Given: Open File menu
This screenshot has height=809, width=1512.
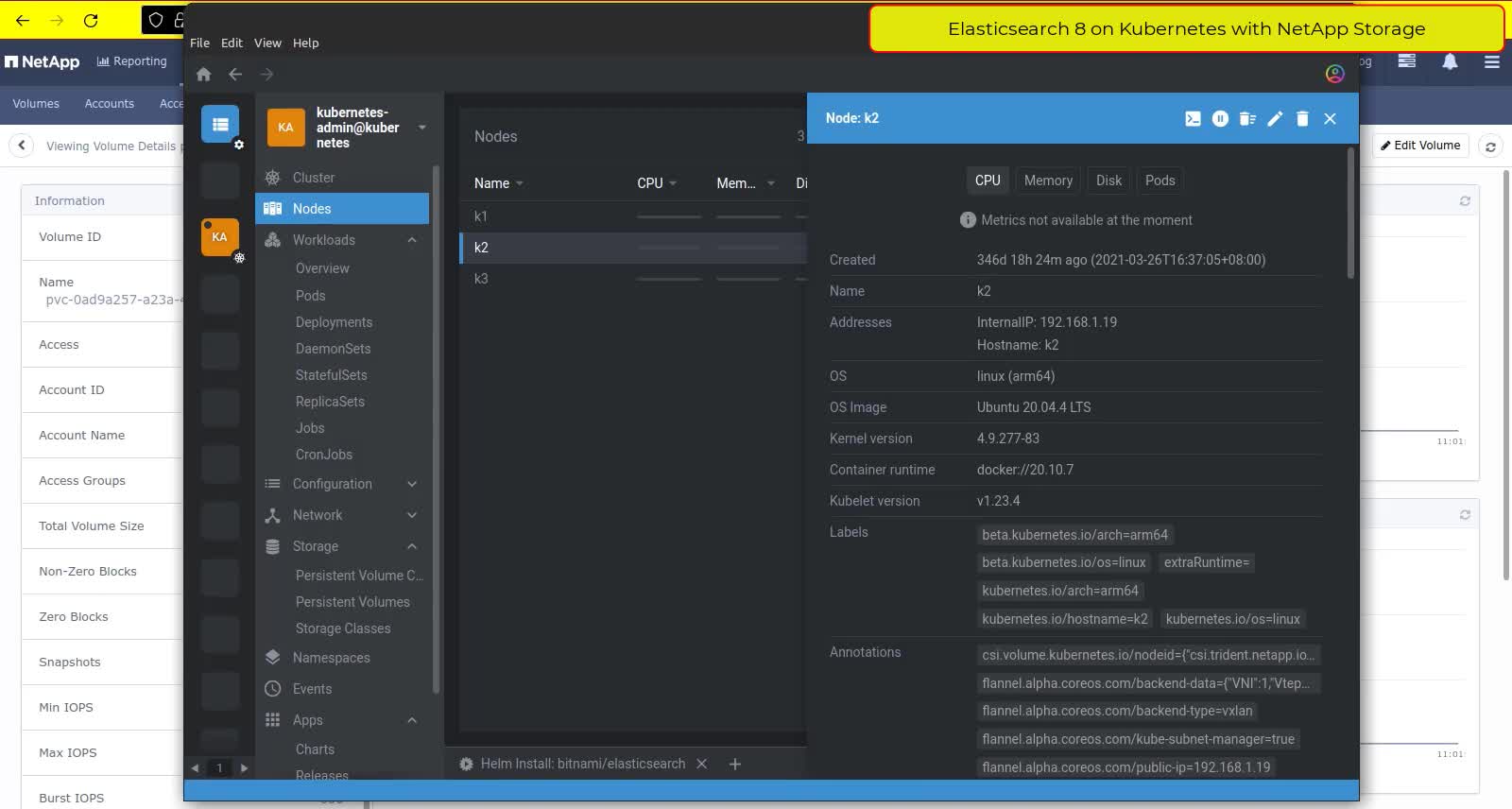Looking at the screenshot, I should [199, 43].
